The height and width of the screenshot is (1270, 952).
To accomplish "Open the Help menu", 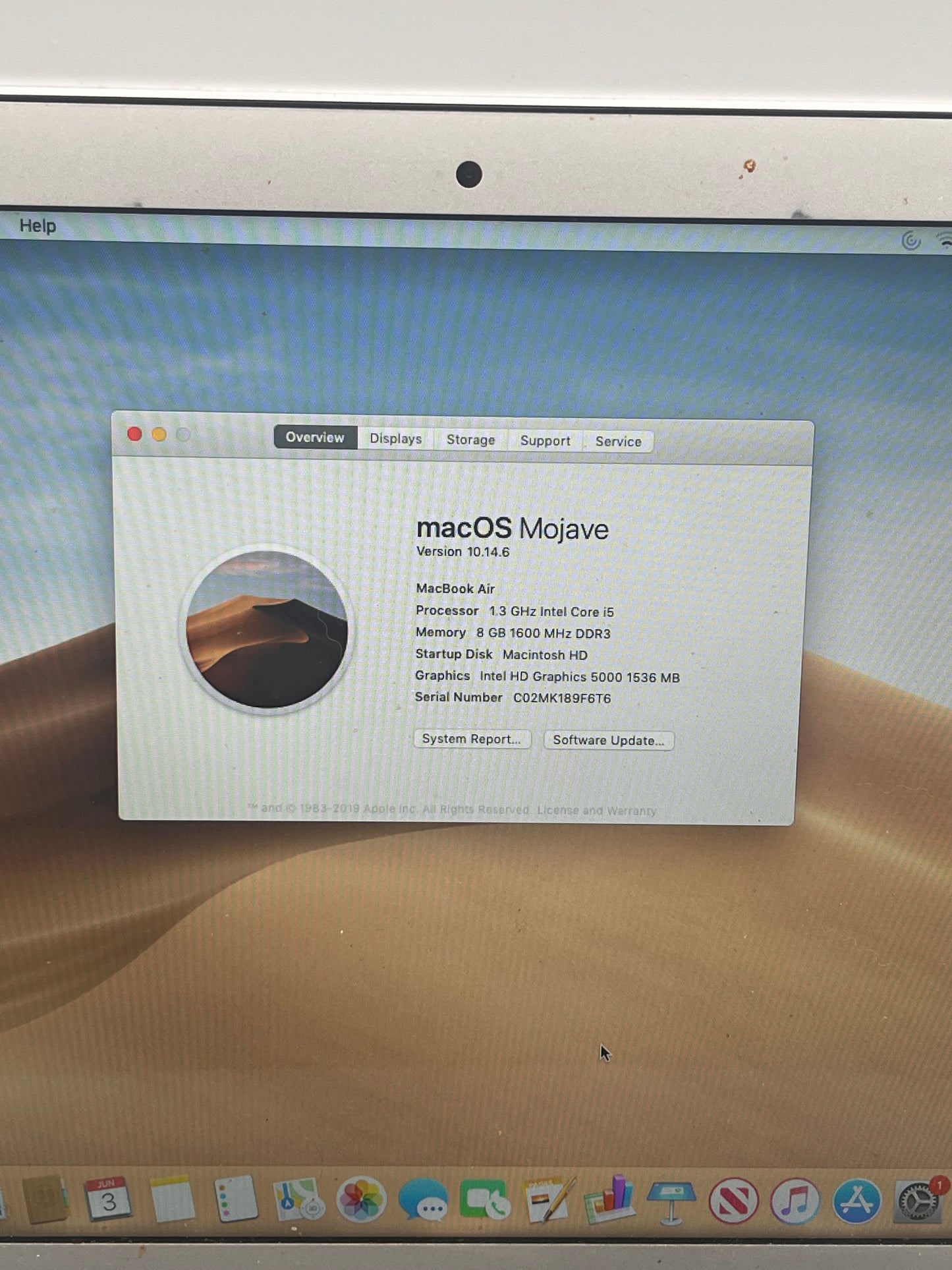I will [38, 225].
